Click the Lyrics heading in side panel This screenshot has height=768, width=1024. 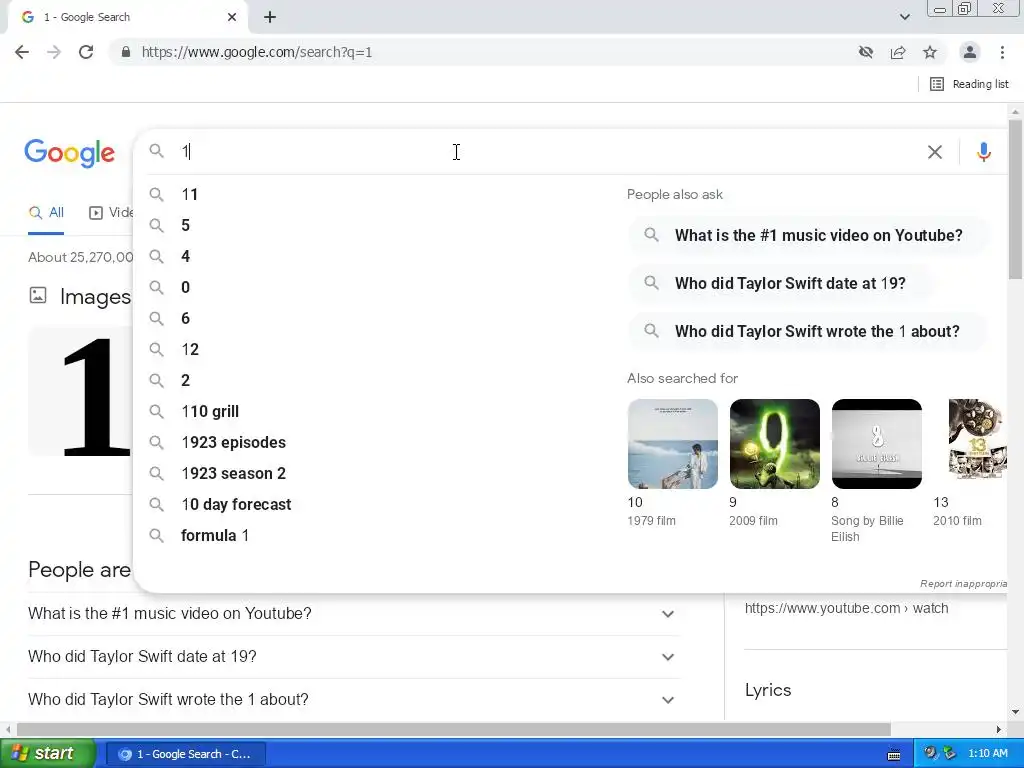click(768, 690)
